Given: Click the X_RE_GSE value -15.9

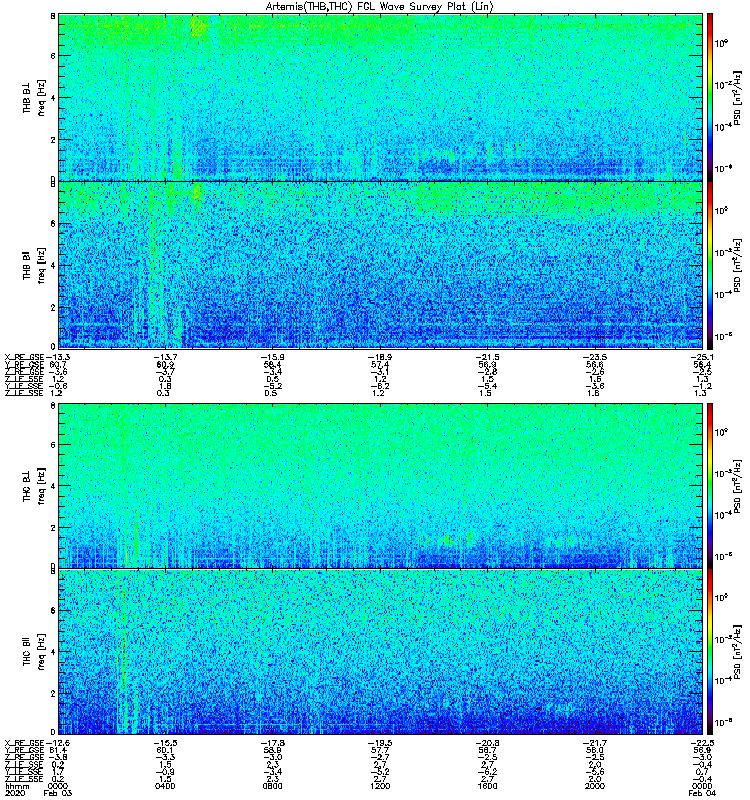Looking at the screenshot, I should [x=272, y=357].
